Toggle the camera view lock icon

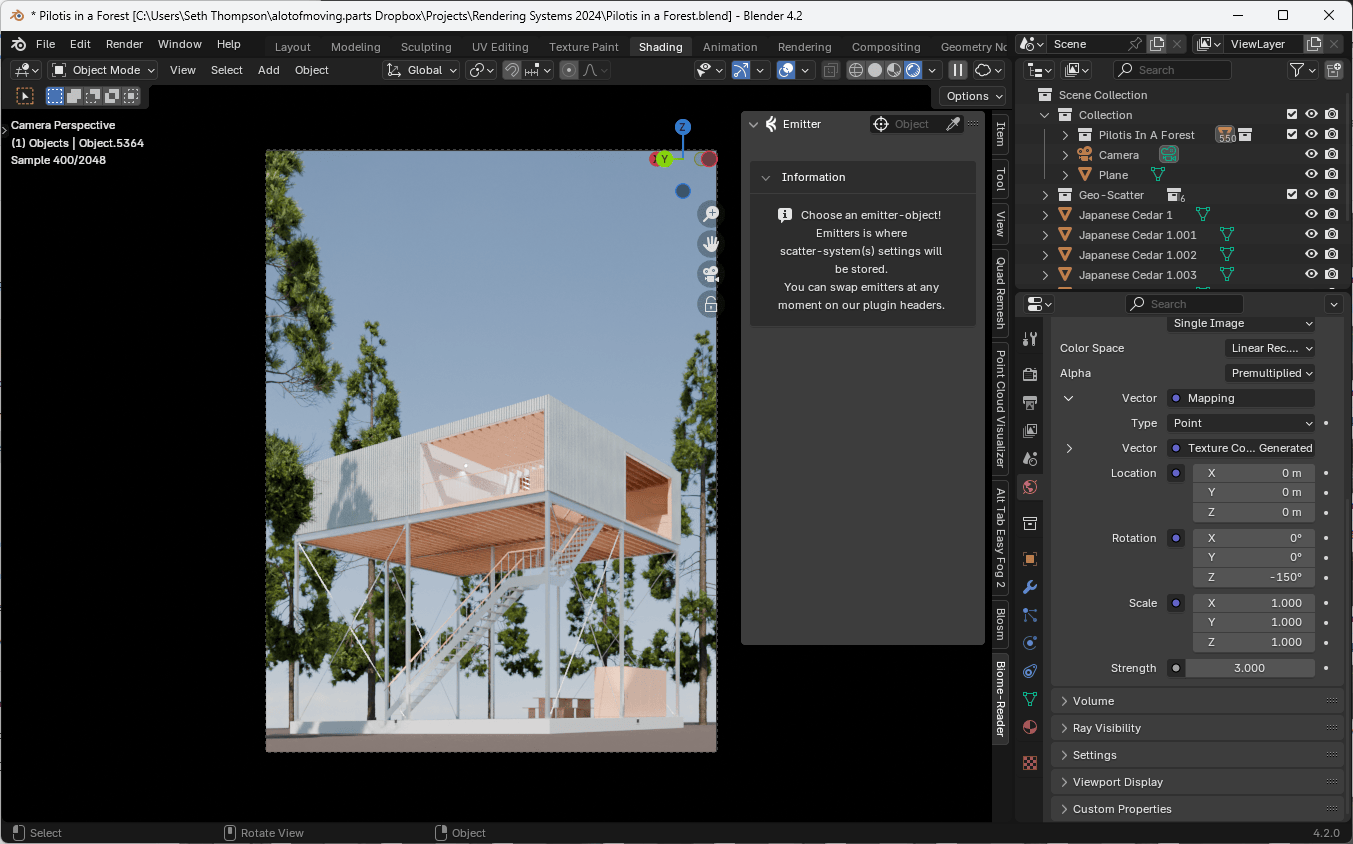click(x=710, y=305)
